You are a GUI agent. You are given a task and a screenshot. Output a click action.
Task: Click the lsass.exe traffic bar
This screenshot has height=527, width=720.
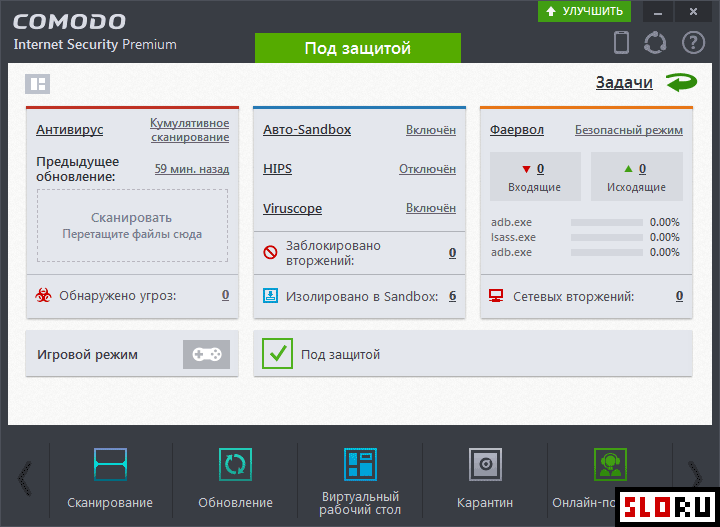(607, 237)
